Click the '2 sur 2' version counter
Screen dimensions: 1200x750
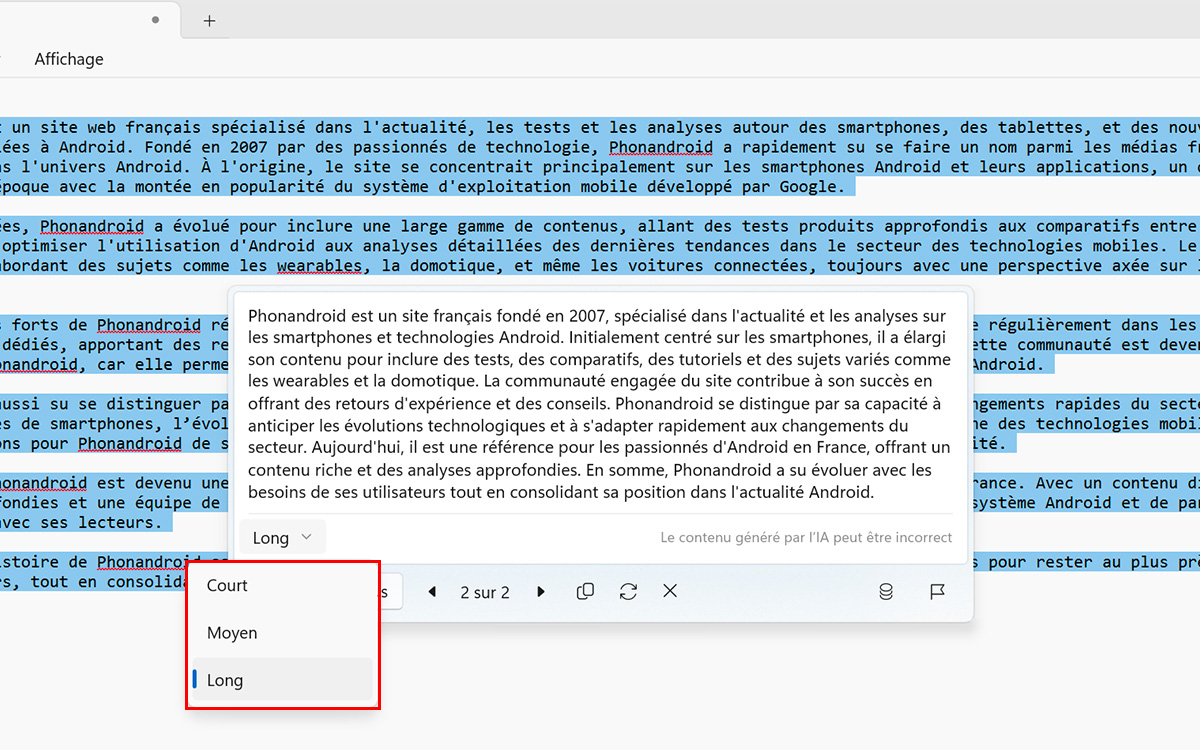485,593
